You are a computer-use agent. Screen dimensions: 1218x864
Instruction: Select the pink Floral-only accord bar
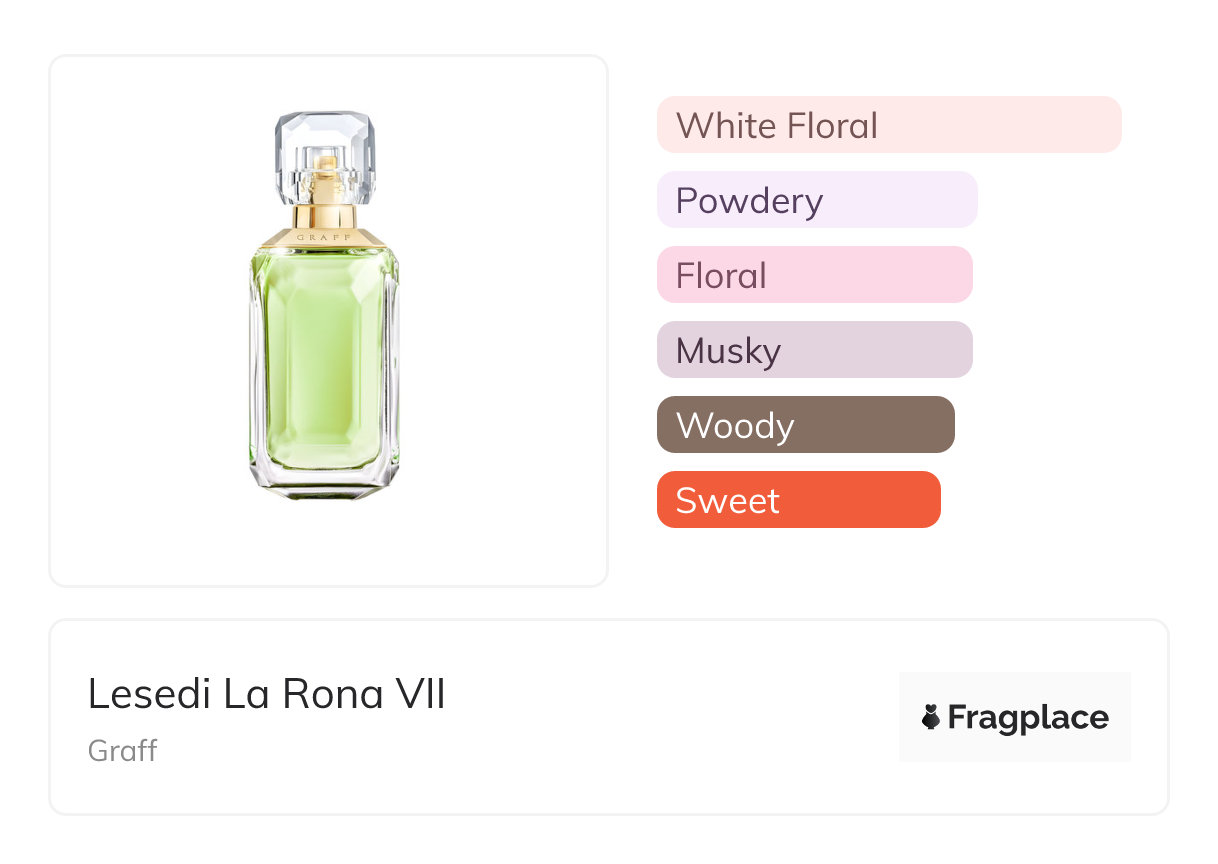click(814, 275)
